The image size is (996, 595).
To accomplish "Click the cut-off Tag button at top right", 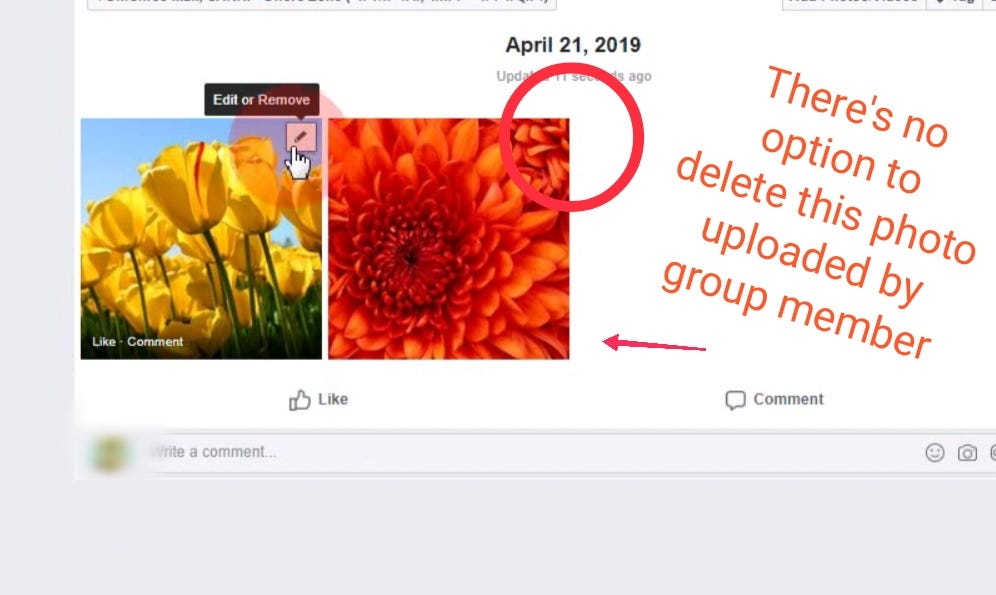I will (x=956, y=4).
